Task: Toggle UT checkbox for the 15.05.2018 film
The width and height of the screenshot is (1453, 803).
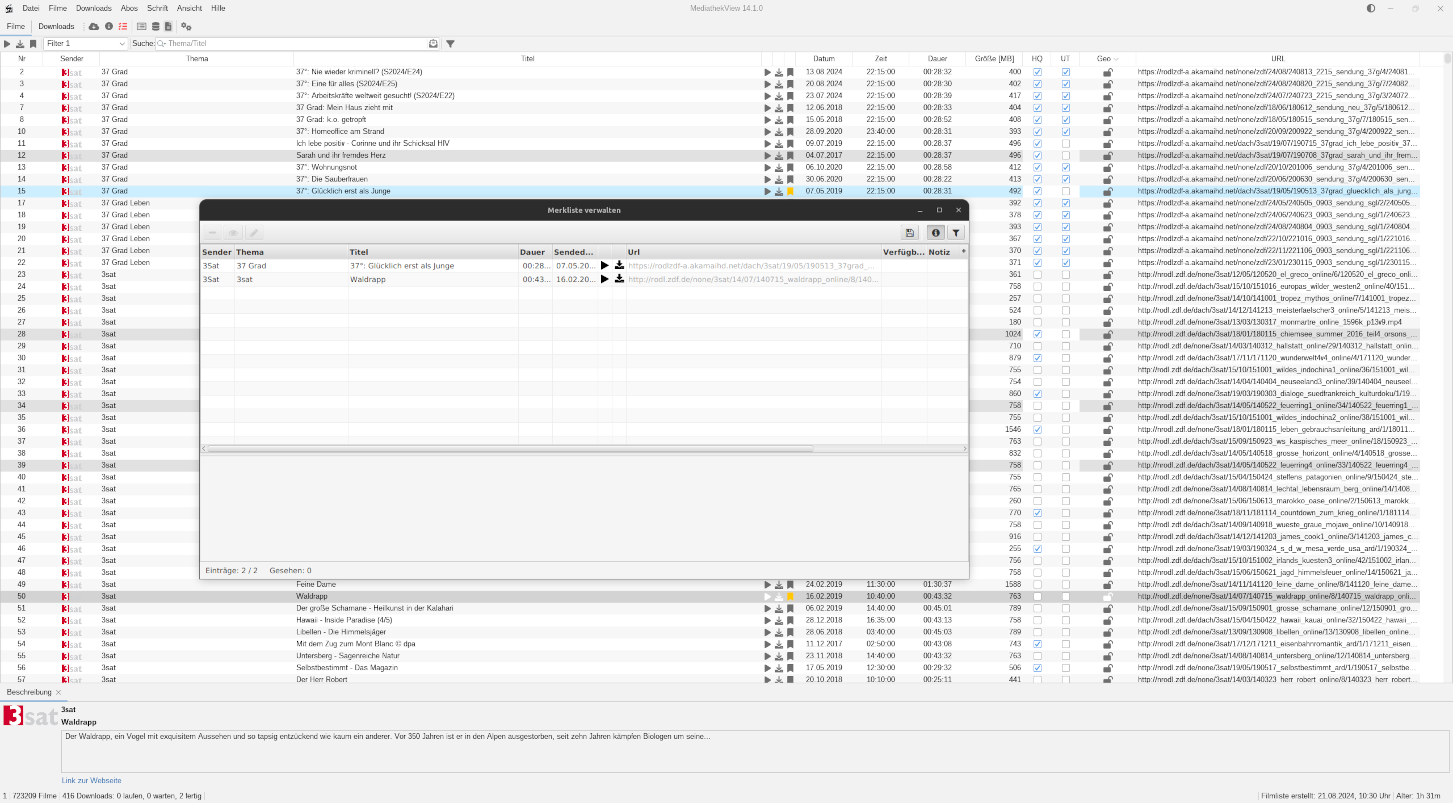Action: [x=1066, y=119]
